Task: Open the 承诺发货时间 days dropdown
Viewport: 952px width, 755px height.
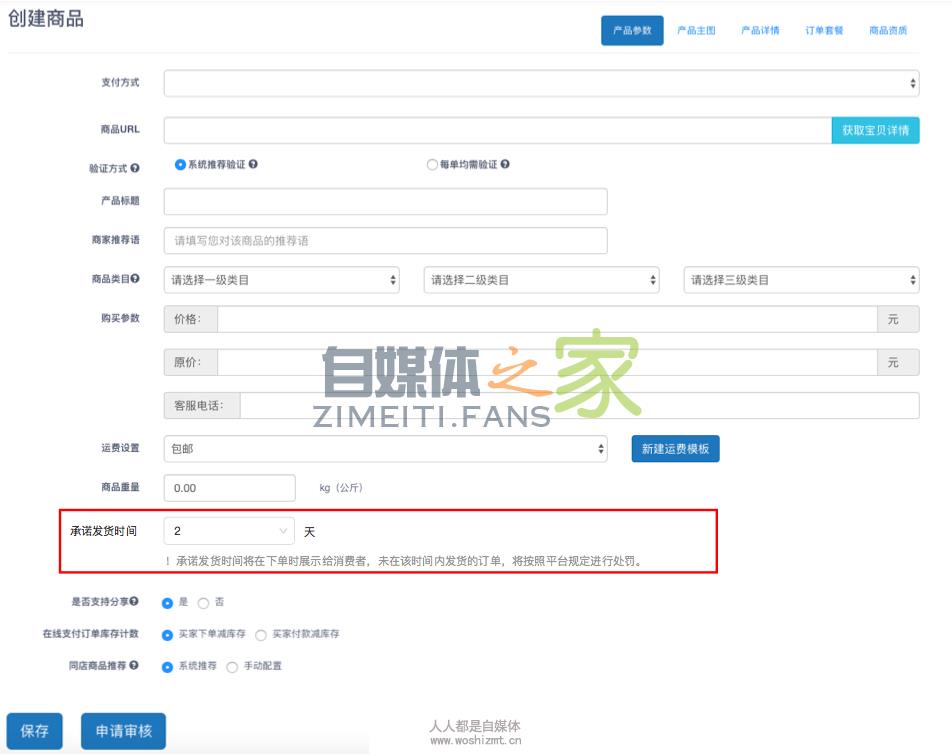Action: point(229,531)
